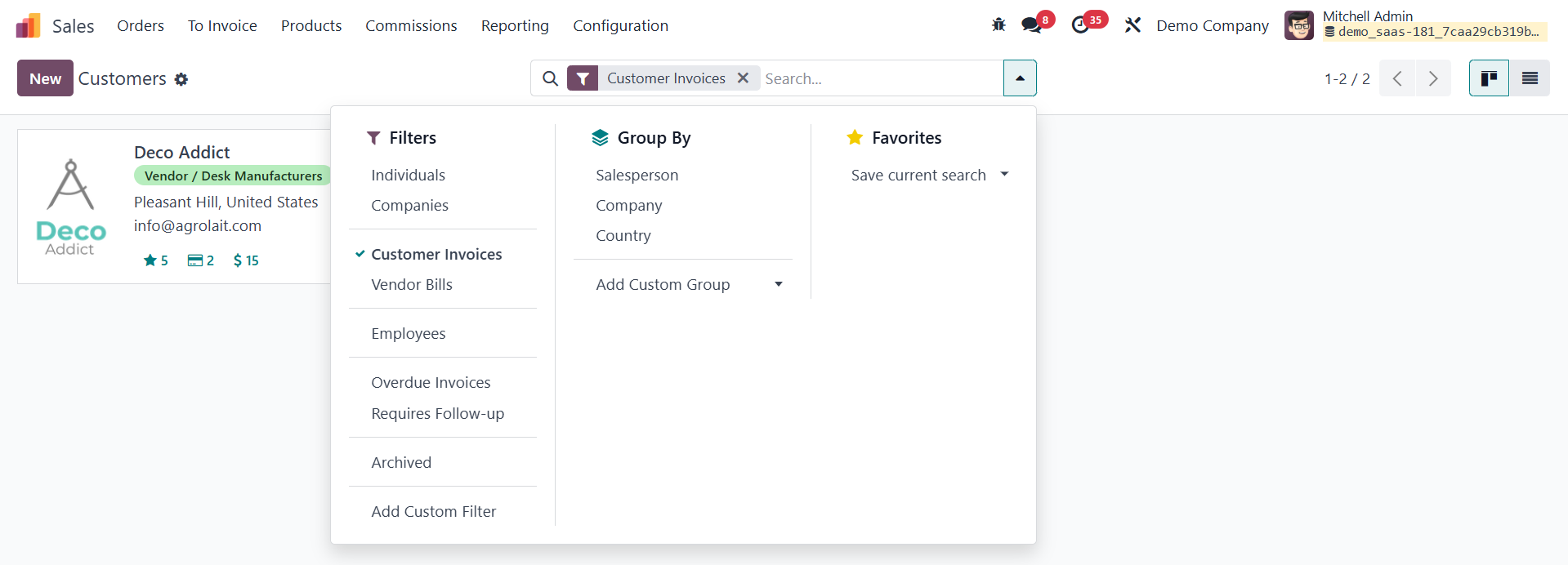This screenshot has width=1568, height=565.
Task: Click the wrench tools icon
Action: 1132,25
